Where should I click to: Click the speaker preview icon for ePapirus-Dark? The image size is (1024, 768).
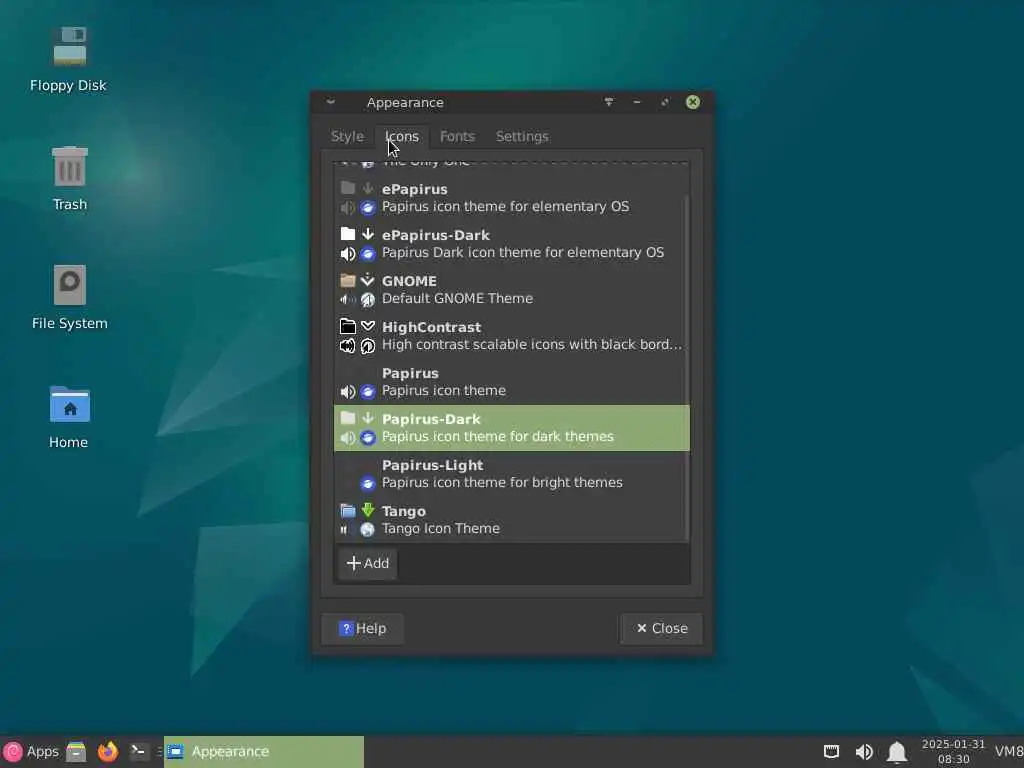[348, 253]
